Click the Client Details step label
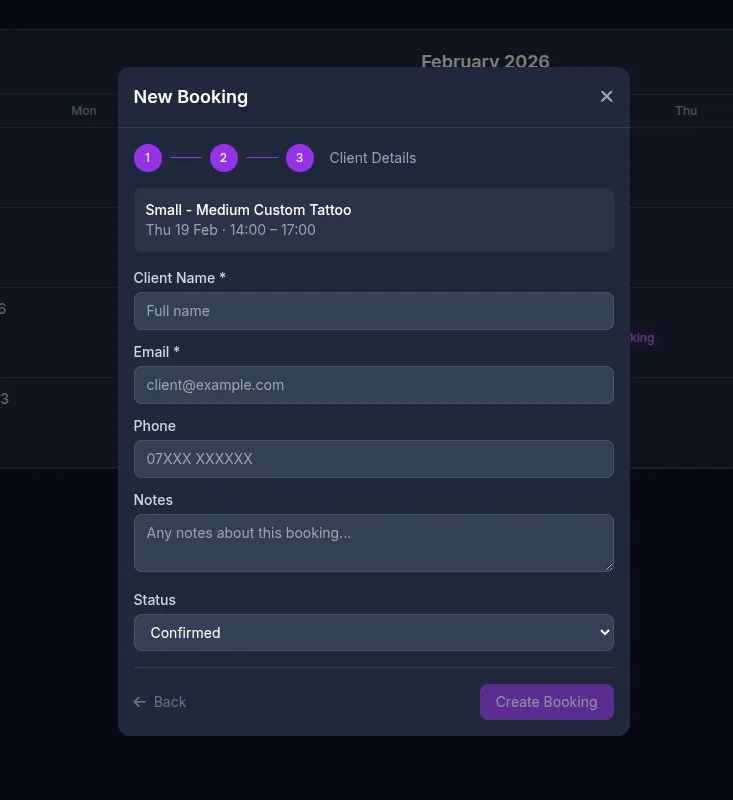Image resolution: width=733 pixels, height=800 pixels. (372, 158)
